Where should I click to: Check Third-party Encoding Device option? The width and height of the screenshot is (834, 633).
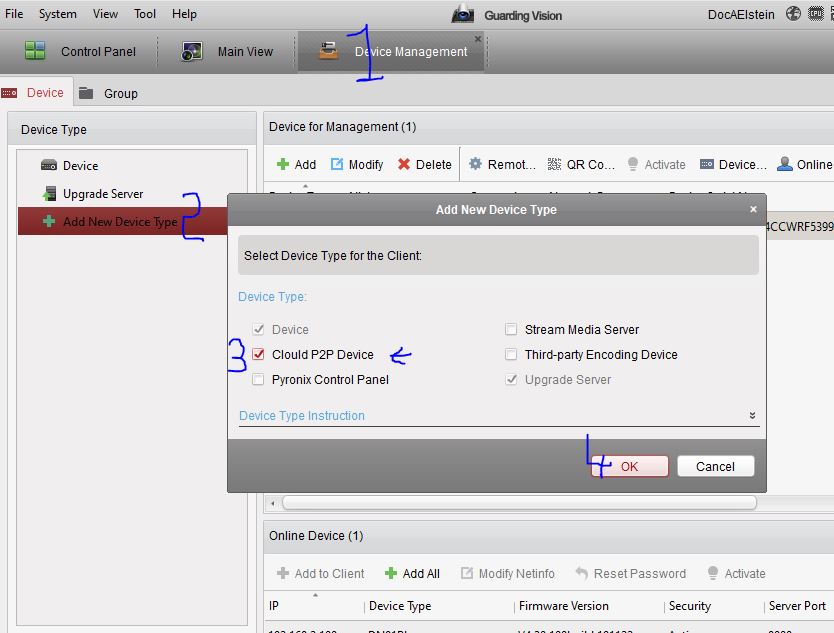pyautogui.click(x=511, y=354)
